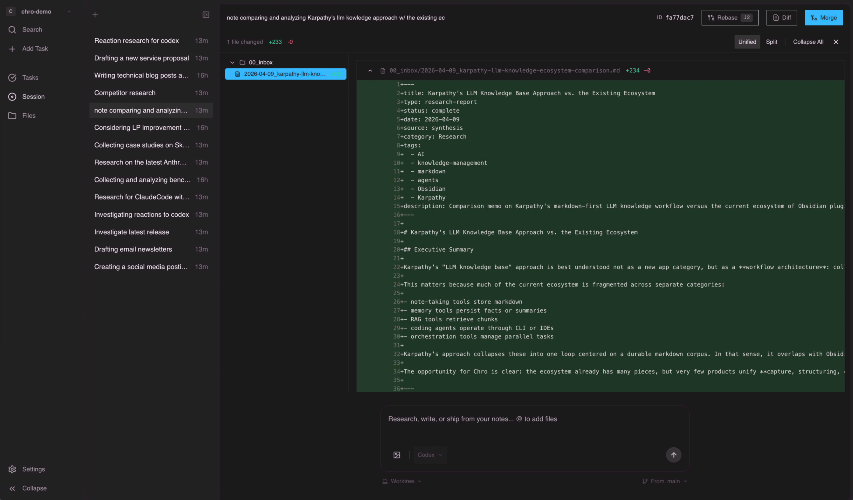Click the send arrow button
Image resolution: width=853 pixels, height=500 pixels.
[673, 455]
